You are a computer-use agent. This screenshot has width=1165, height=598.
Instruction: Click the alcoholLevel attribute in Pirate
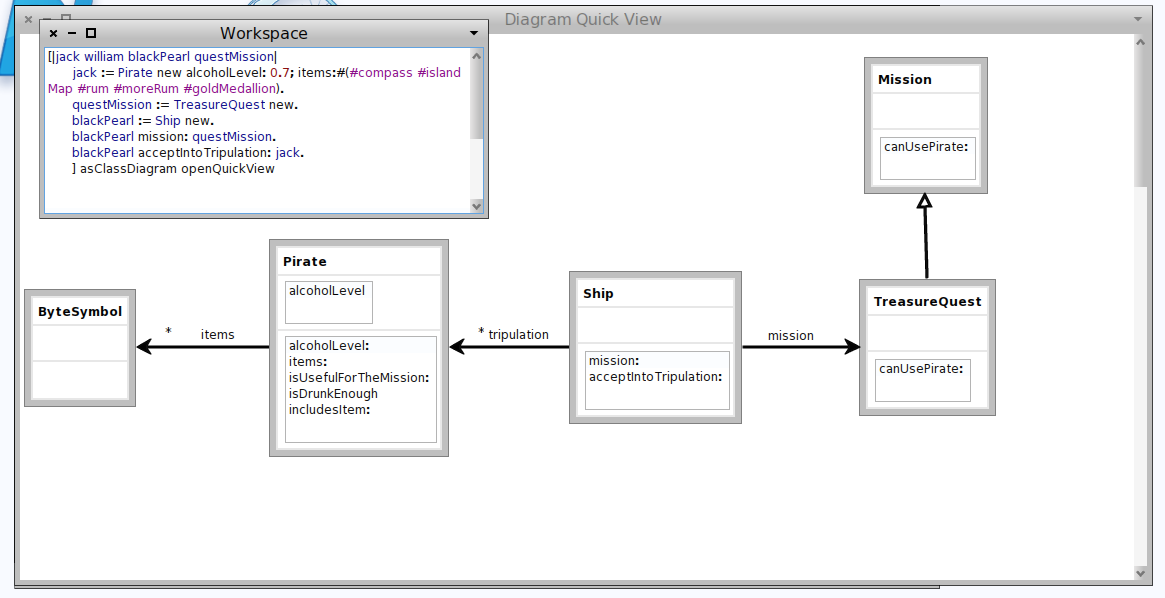327,290
